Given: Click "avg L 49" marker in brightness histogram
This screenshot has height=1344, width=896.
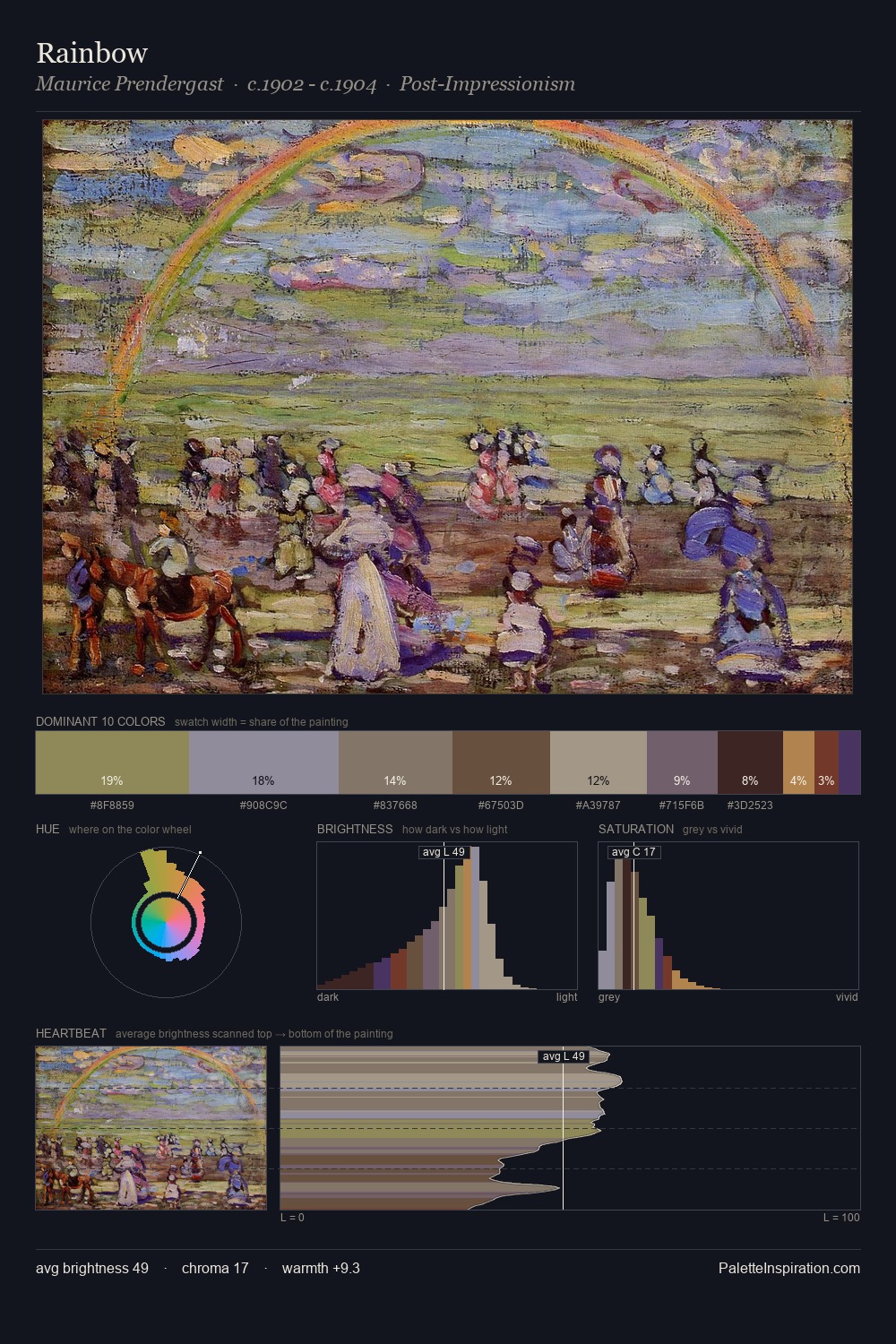Looking at the screenshot, I should 444,852.
